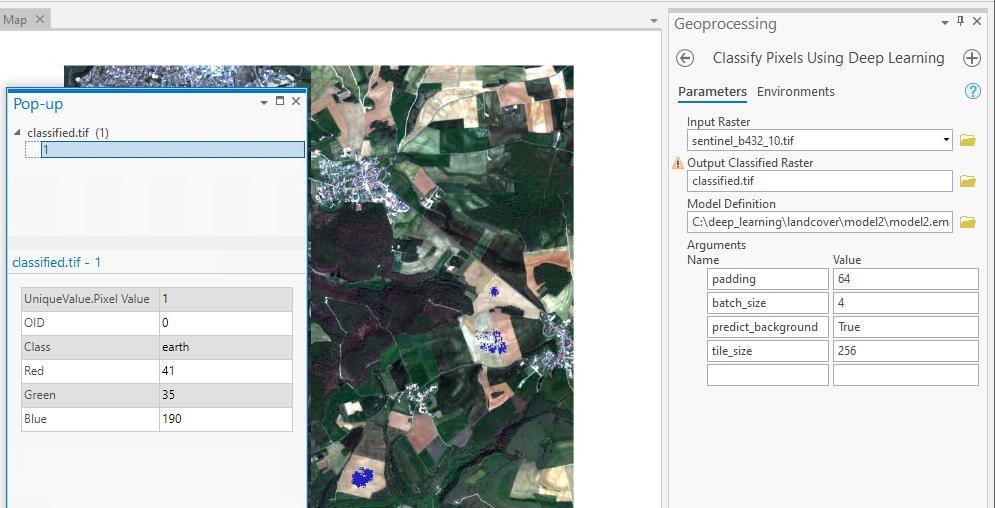The height and width of the screenshot is (508, 995).
Task: Click the add (plus) icon beside tool title
Action: [971, 58]
